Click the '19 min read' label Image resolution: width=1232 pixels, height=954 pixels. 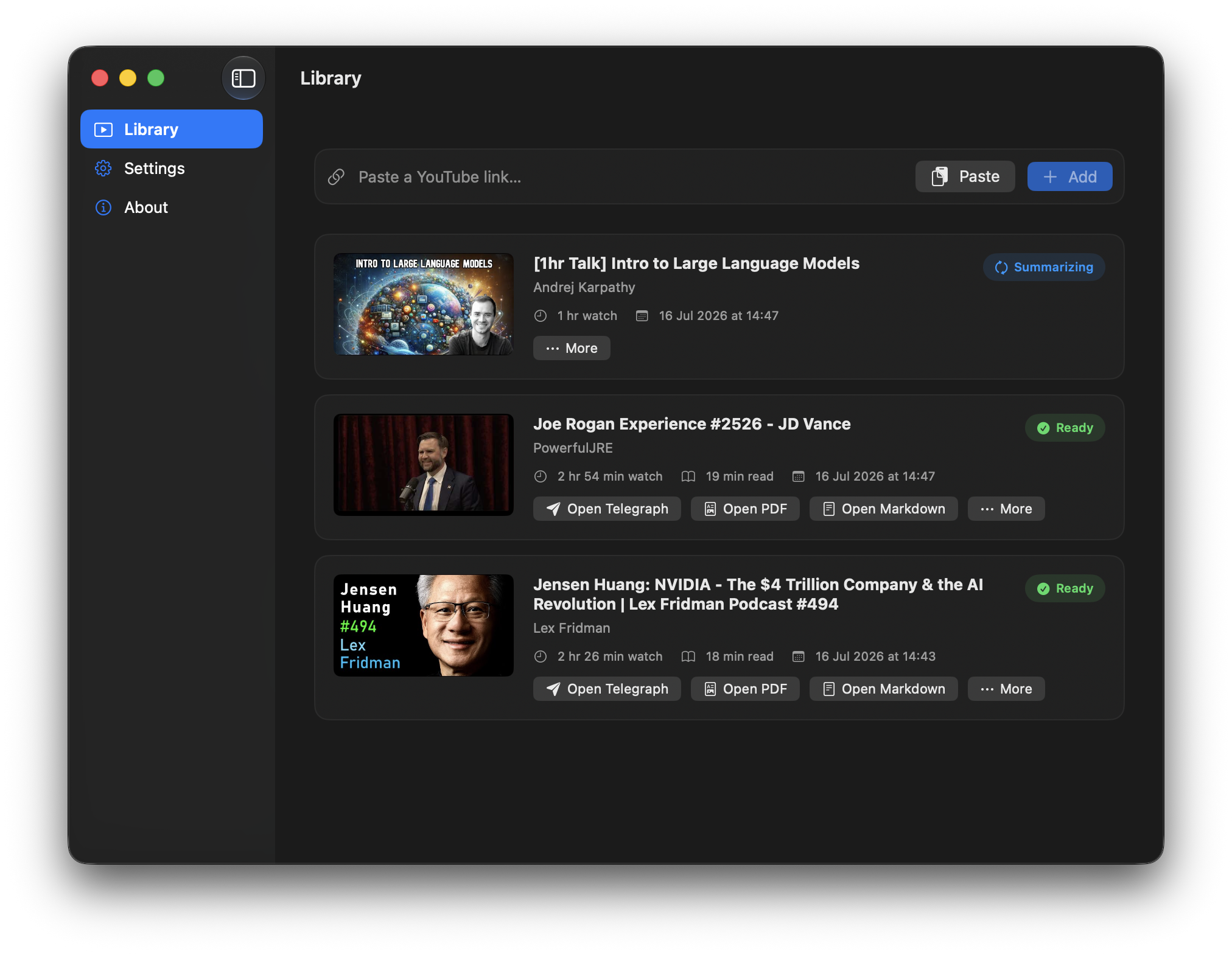[740, 476]
